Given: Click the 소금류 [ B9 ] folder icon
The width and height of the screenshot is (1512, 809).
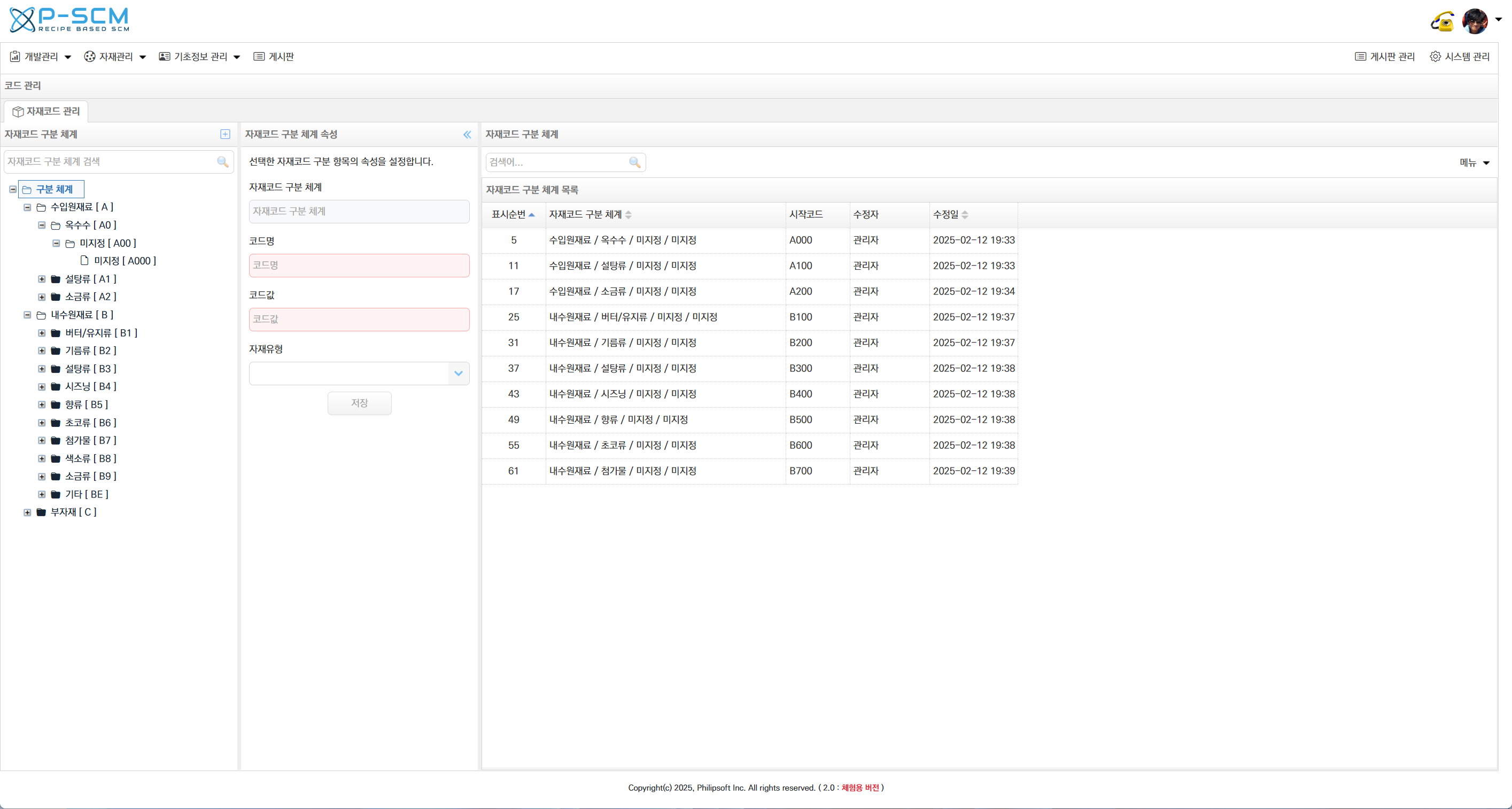Looking at the screenshot, I should (56, 476).
